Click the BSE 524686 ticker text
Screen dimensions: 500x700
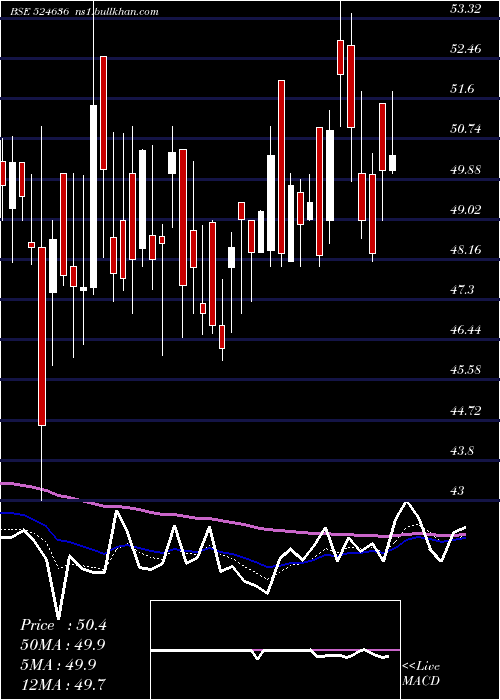(x=41, y=12)
